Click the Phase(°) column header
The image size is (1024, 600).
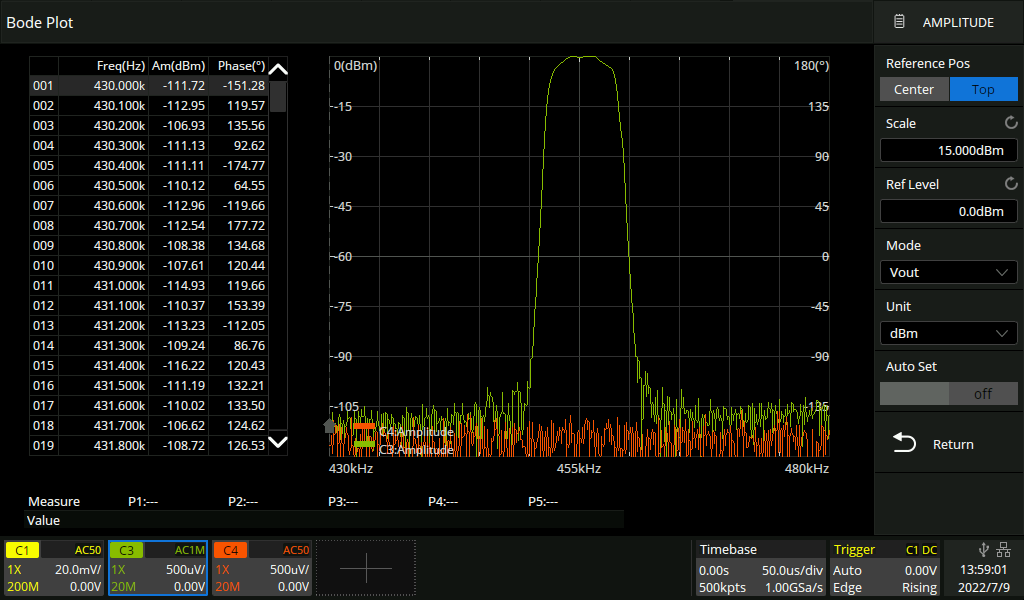241,65
